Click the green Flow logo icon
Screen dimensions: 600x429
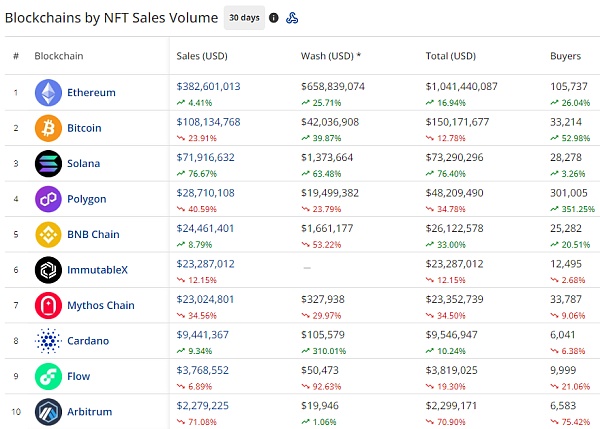click(48, 376)
